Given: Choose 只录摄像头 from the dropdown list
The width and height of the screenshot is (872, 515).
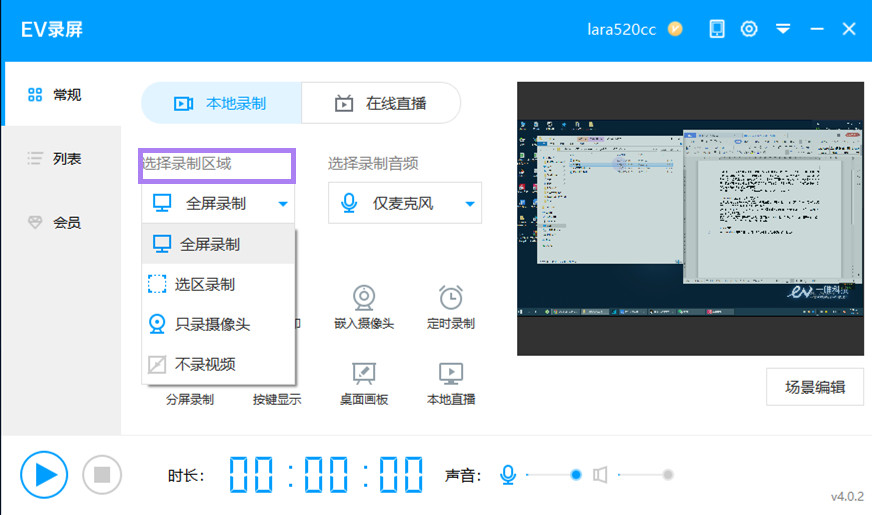Looking at the screenshot, I should click(x=218, y=324).
